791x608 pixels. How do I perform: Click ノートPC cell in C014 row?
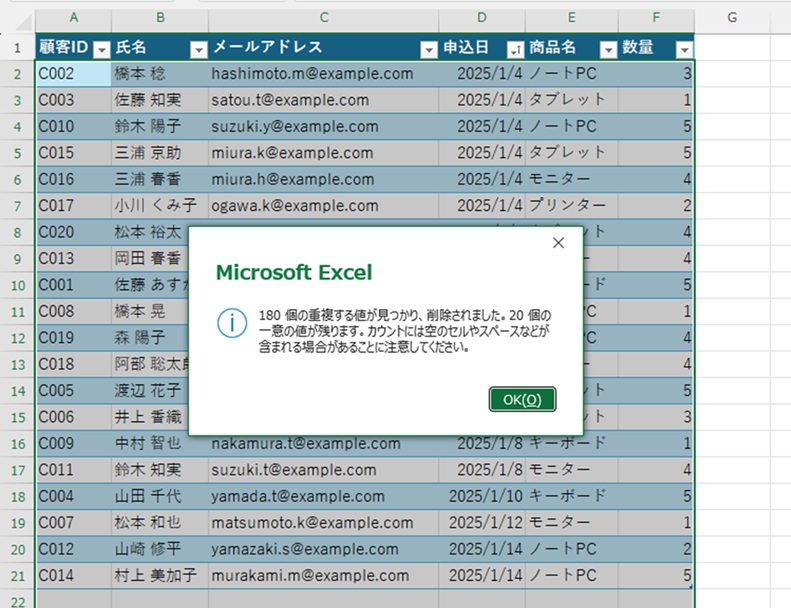(x=572, y=576)
